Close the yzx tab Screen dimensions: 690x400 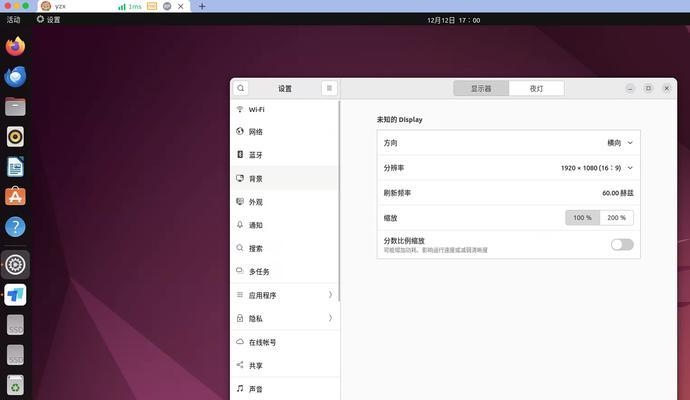pyautogui.click(x=180, y=6)
